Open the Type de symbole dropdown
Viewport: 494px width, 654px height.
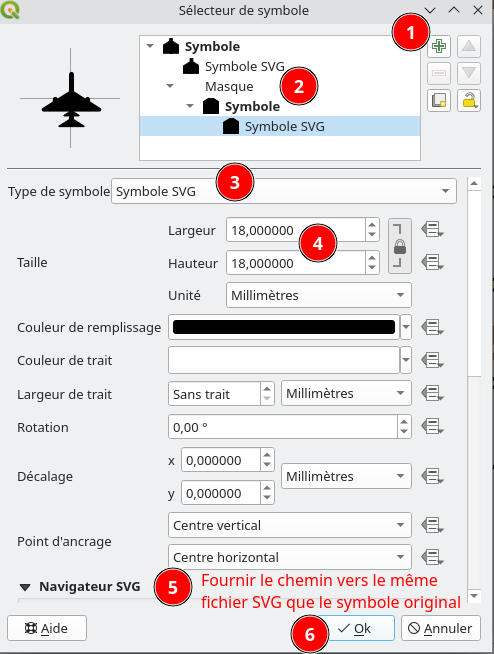(x=284, y=191)
